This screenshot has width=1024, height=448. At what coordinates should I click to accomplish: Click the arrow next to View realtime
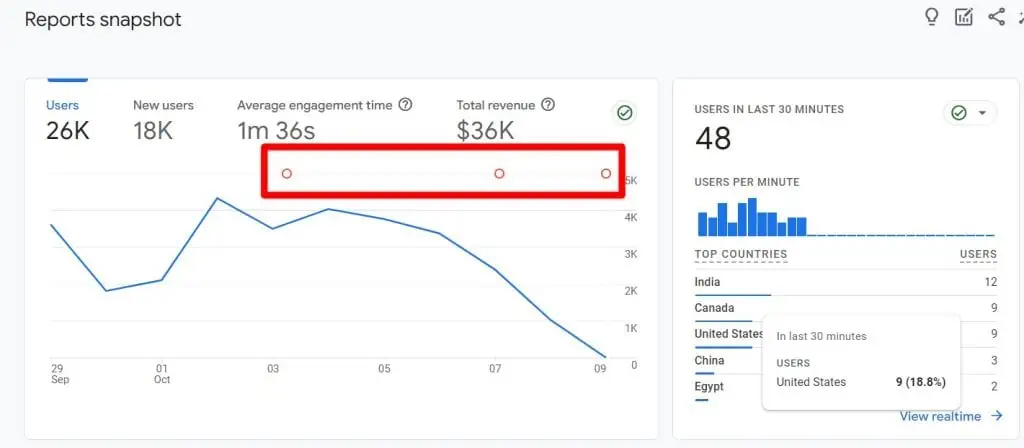tap(997, 416)
